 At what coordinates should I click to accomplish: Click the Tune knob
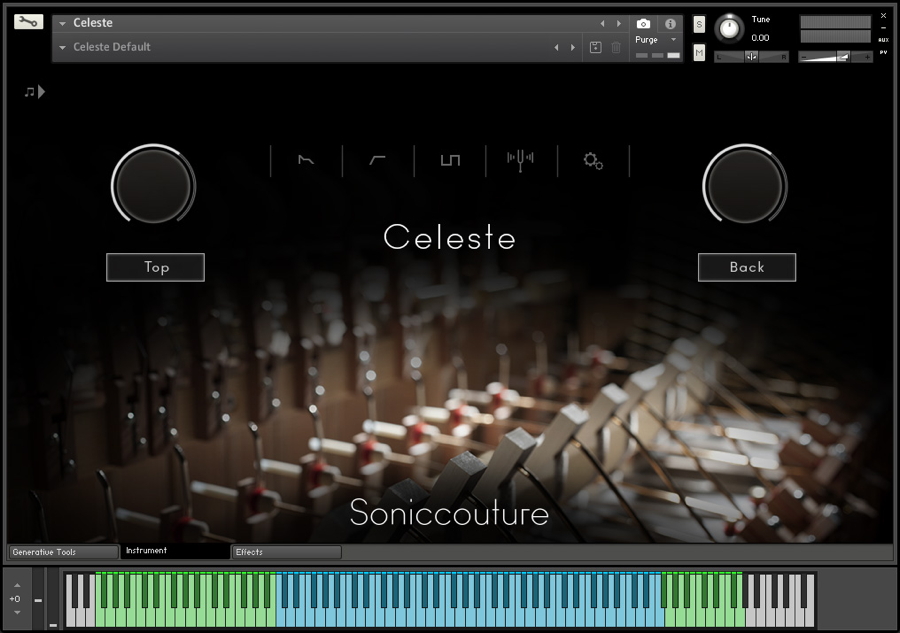(729, 28)
